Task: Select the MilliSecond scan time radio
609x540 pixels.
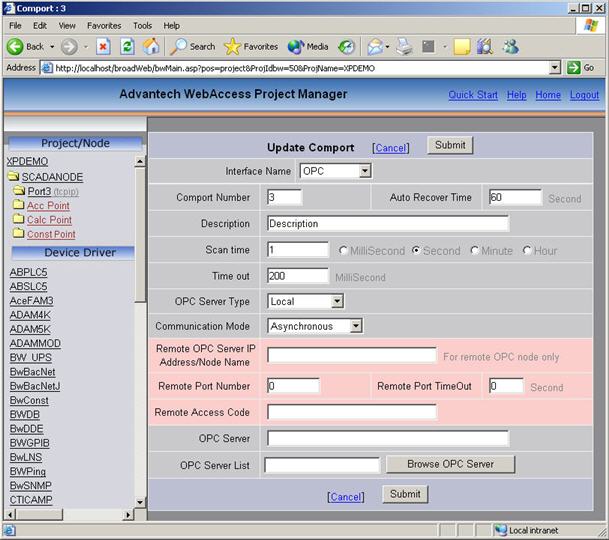Action: (x=342, y=251)
